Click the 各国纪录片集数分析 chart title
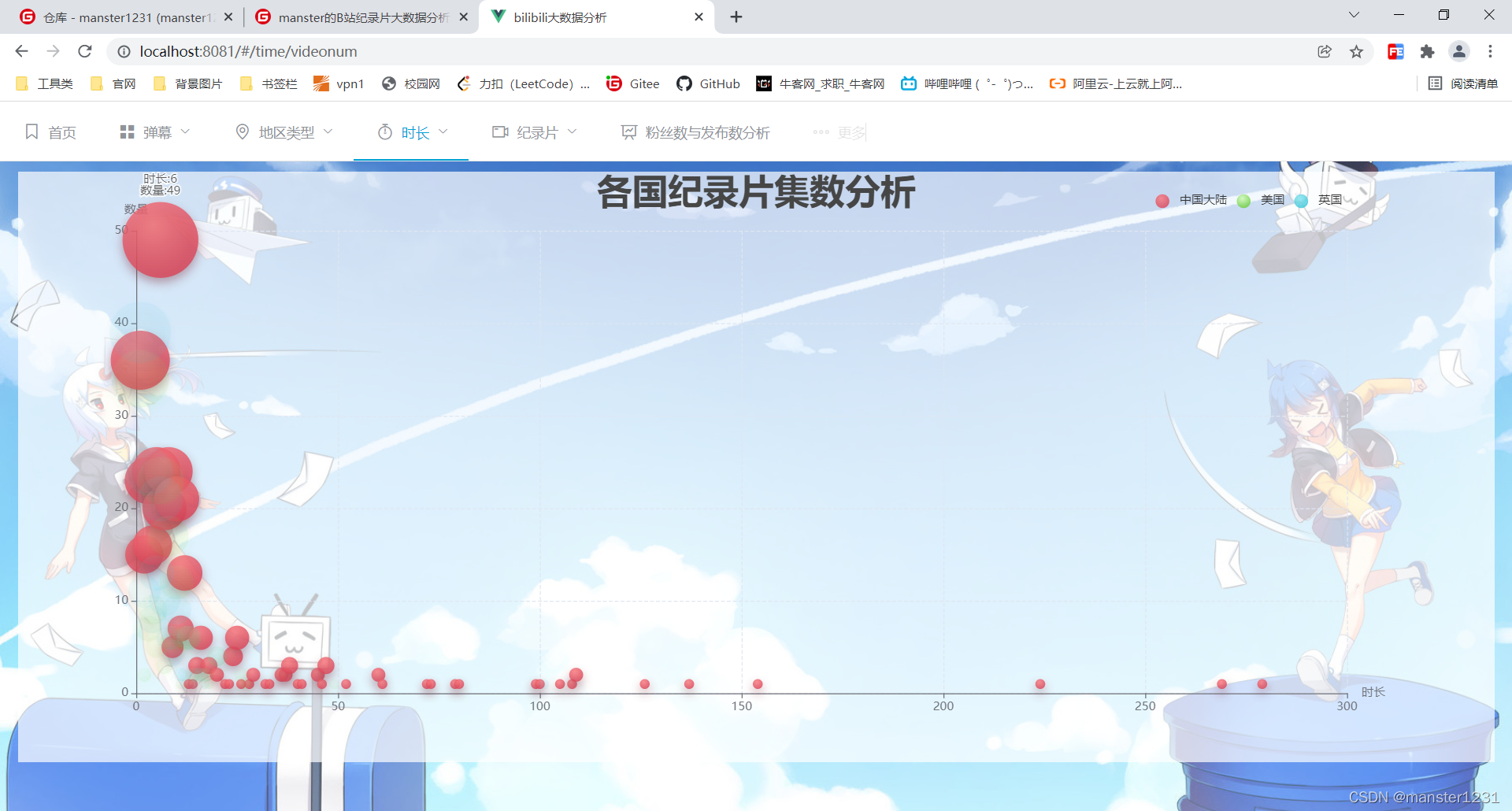The width and height of the screenshot is (1512, 811). tap(756, 192)
